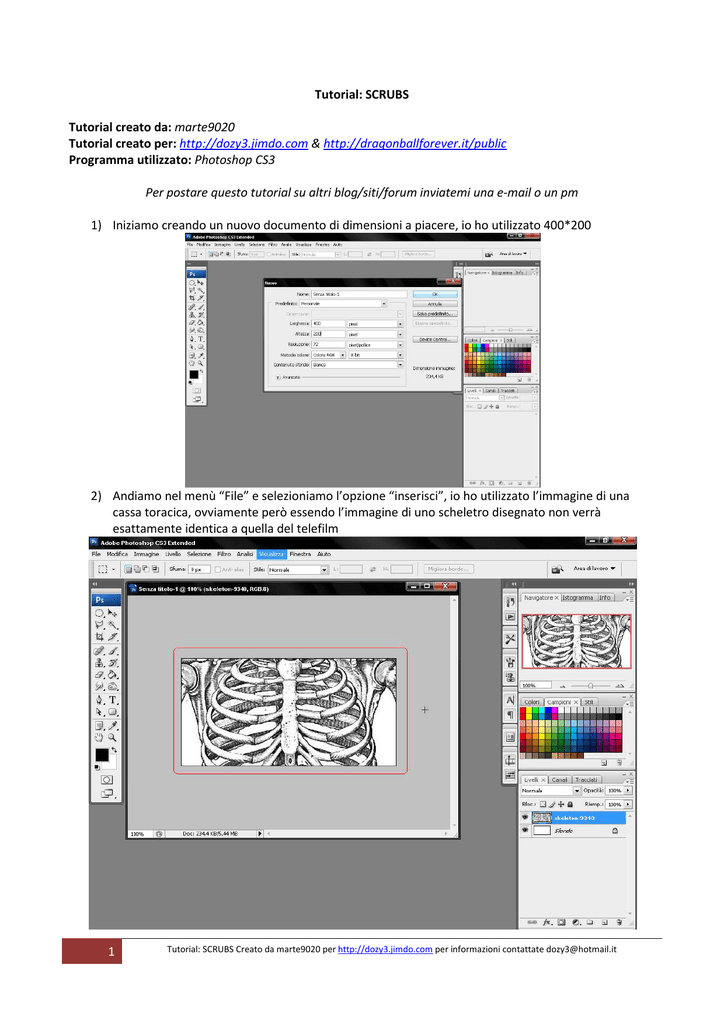Open status bar arrow beside Doc: 234,4 KB
Image resolution: width=724 pixels, height=1024 pixels.
260,833
